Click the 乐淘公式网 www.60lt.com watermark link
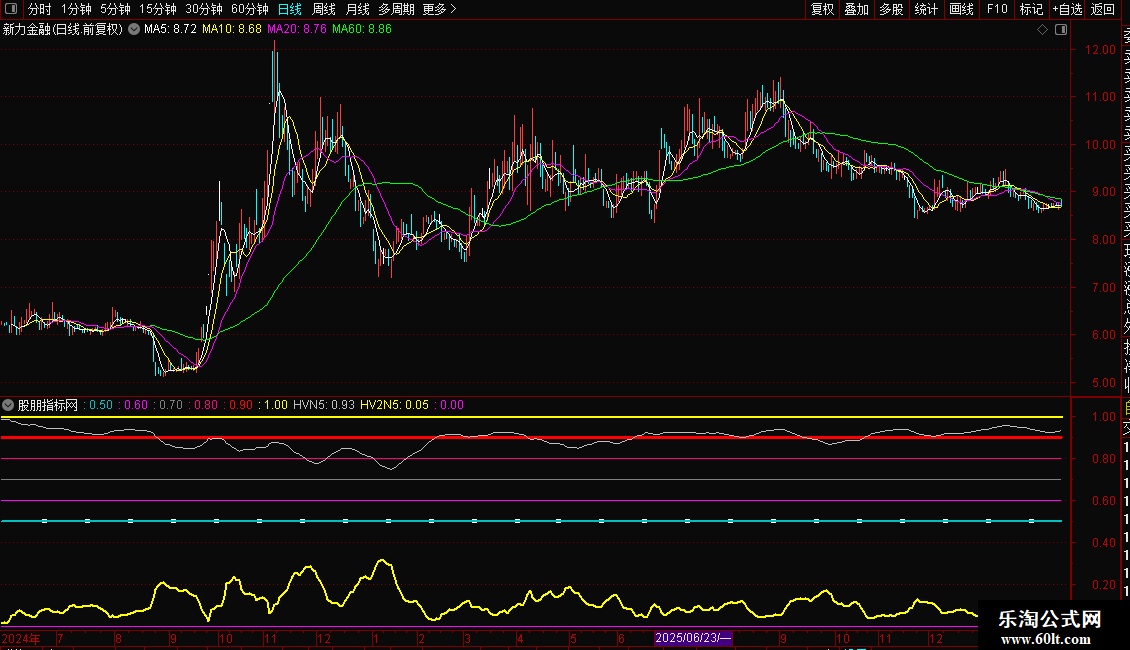1130x650 pixels. coord(1050,627)
